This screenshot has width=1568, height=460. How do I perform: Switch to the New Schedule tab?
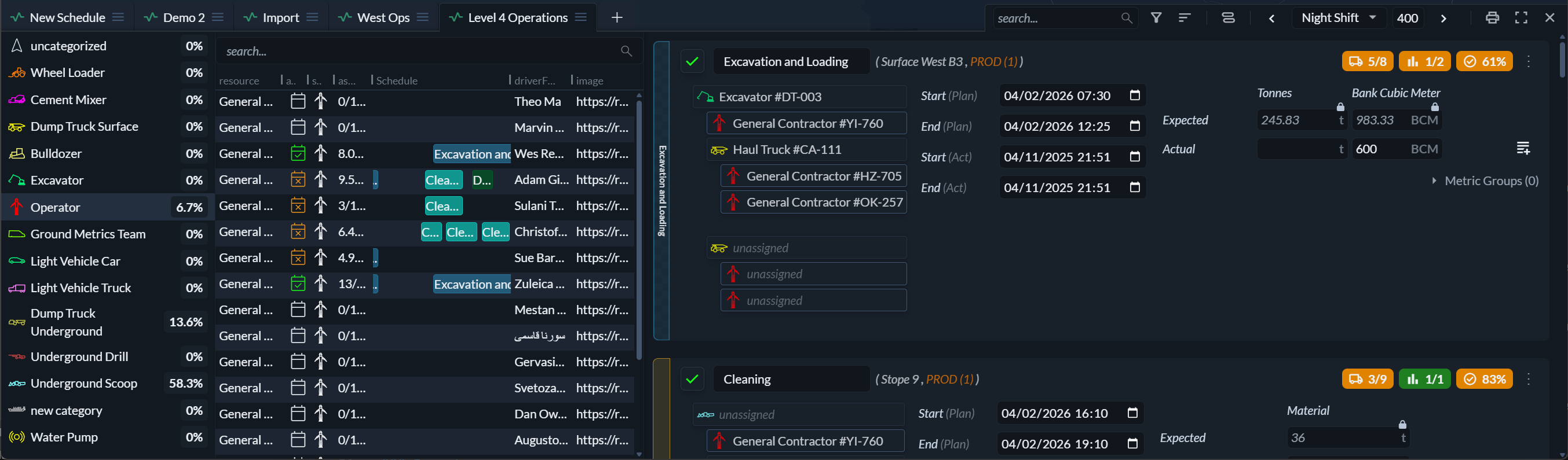coord(68,17)
